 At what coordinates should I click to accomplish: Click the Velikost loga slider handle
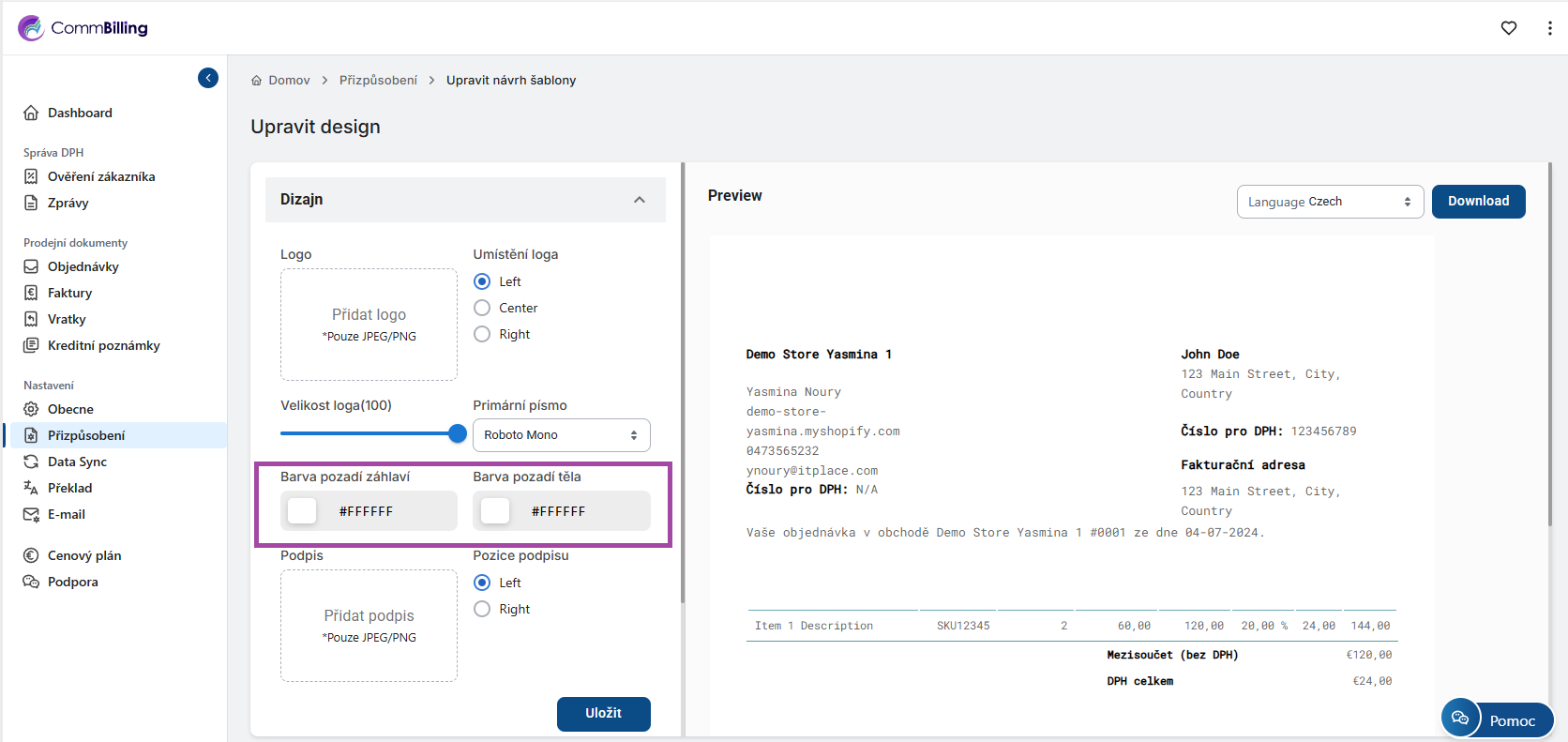(458, 433)
